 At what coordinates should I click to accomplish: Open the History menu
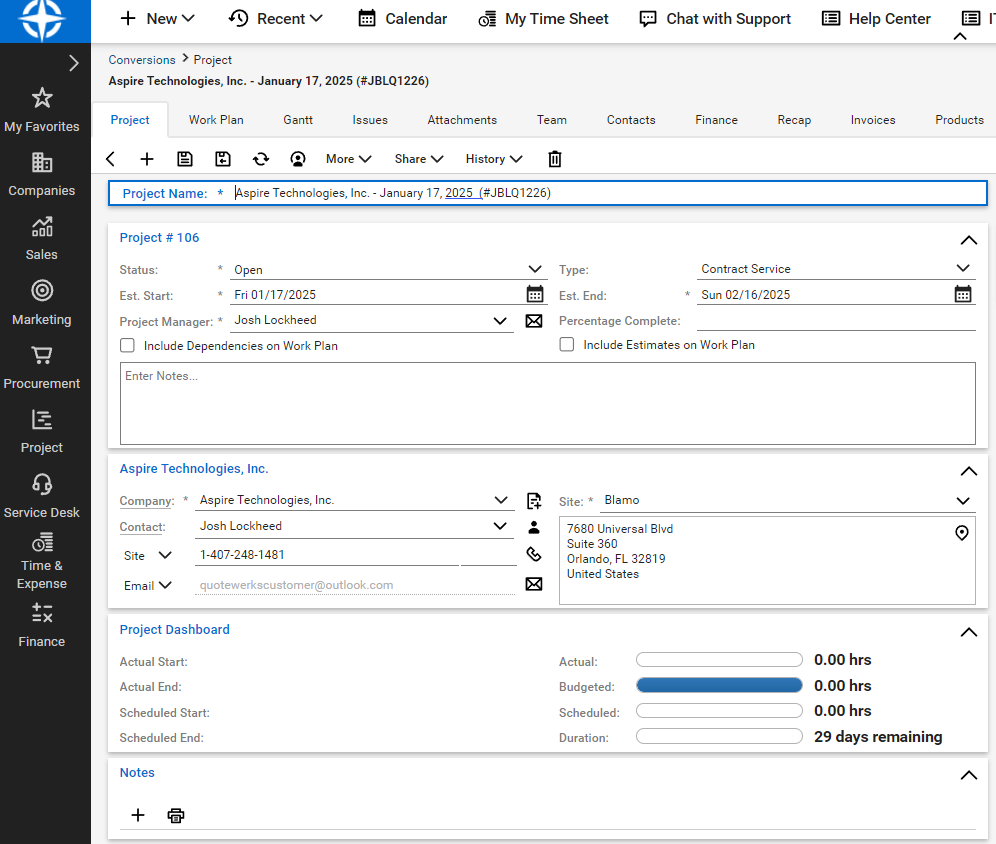[494, 159]
